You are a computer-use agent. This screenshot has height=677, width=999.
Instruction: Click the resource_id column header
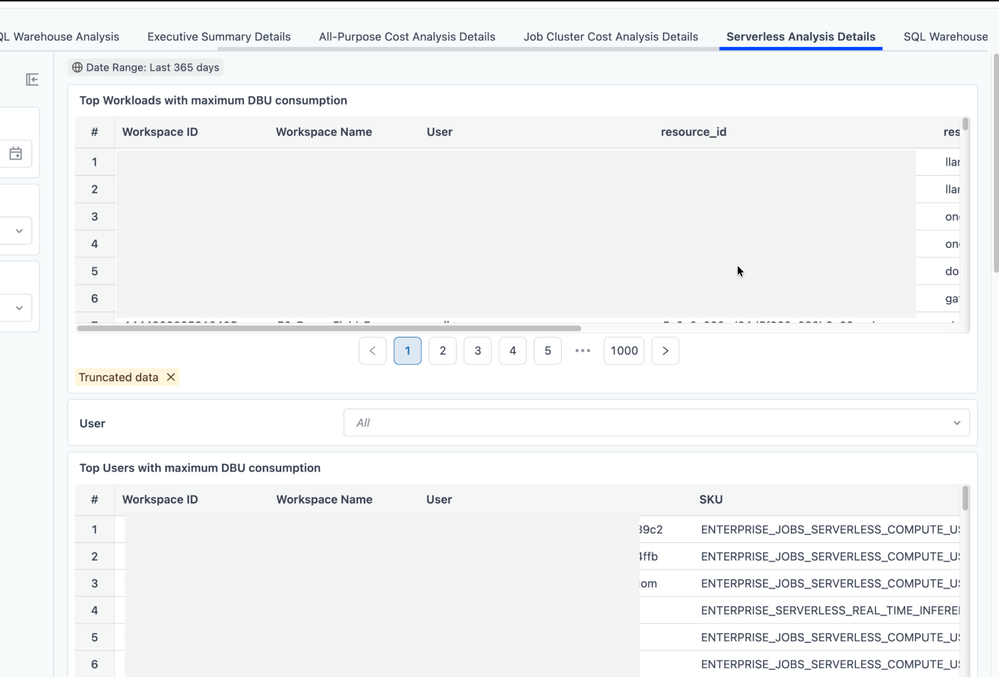tap(693, 132)
